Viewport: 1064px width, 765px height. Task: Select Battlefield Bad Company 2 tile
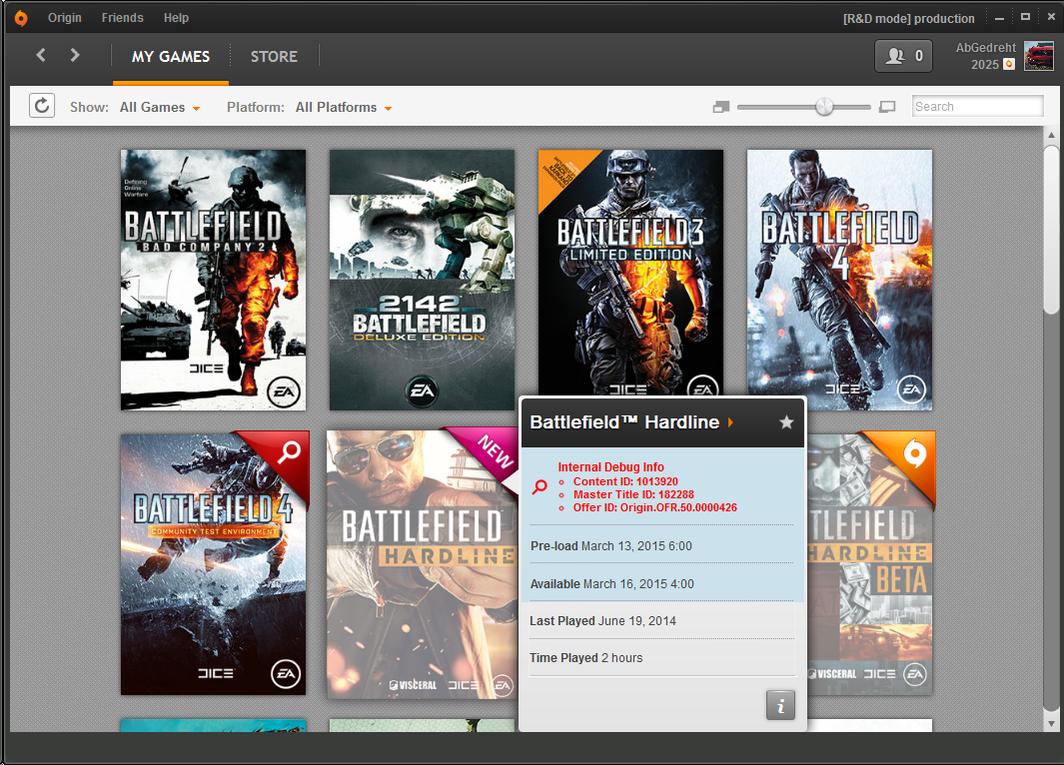click(213, 280)
